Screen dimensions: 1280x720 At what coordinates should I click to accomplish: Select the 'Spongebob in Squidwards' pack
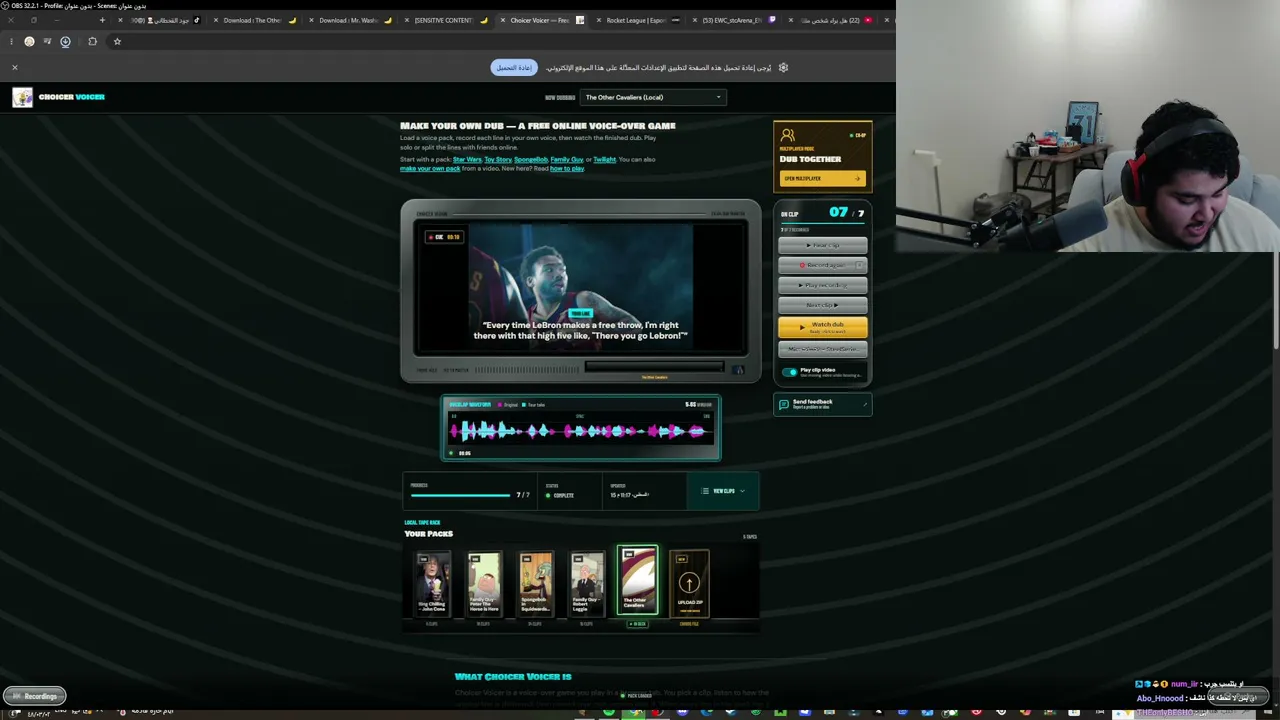pos(535,584)
